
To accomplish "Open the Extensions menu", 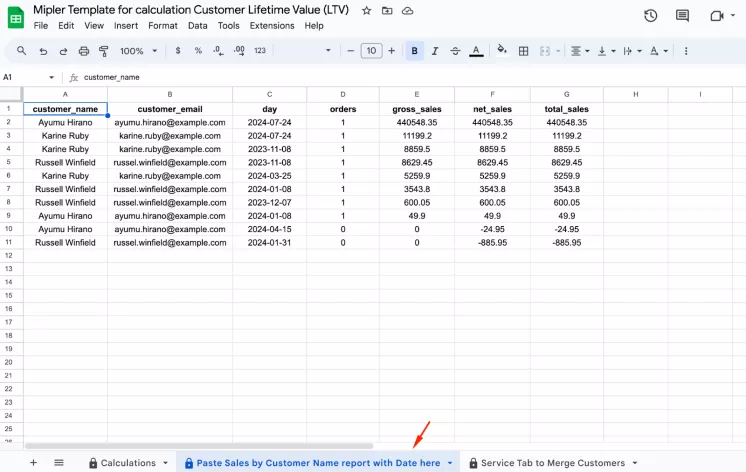I will pos(272,26).
